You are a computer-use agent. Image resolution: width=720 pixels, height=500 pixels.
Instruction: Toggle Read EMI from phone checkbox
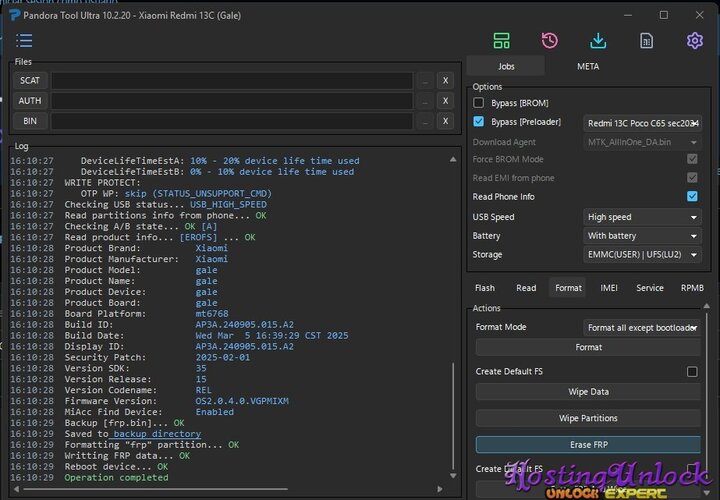(x=692, y=178)
